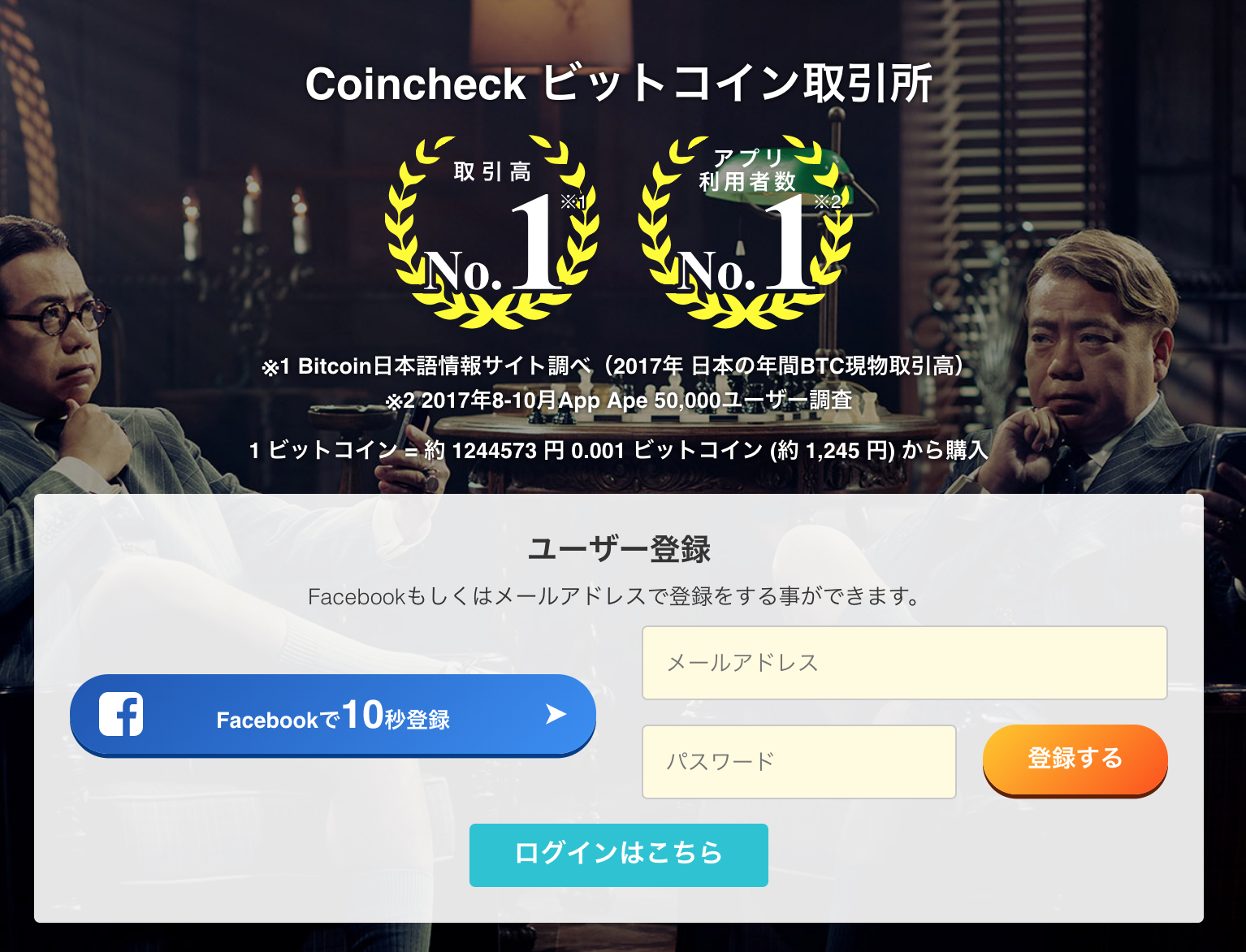Image resolution: width=1246 pixels, height=952 pixels.
Task: Click the Facebookもしくはメールアドレス description text
Action: 615,596
